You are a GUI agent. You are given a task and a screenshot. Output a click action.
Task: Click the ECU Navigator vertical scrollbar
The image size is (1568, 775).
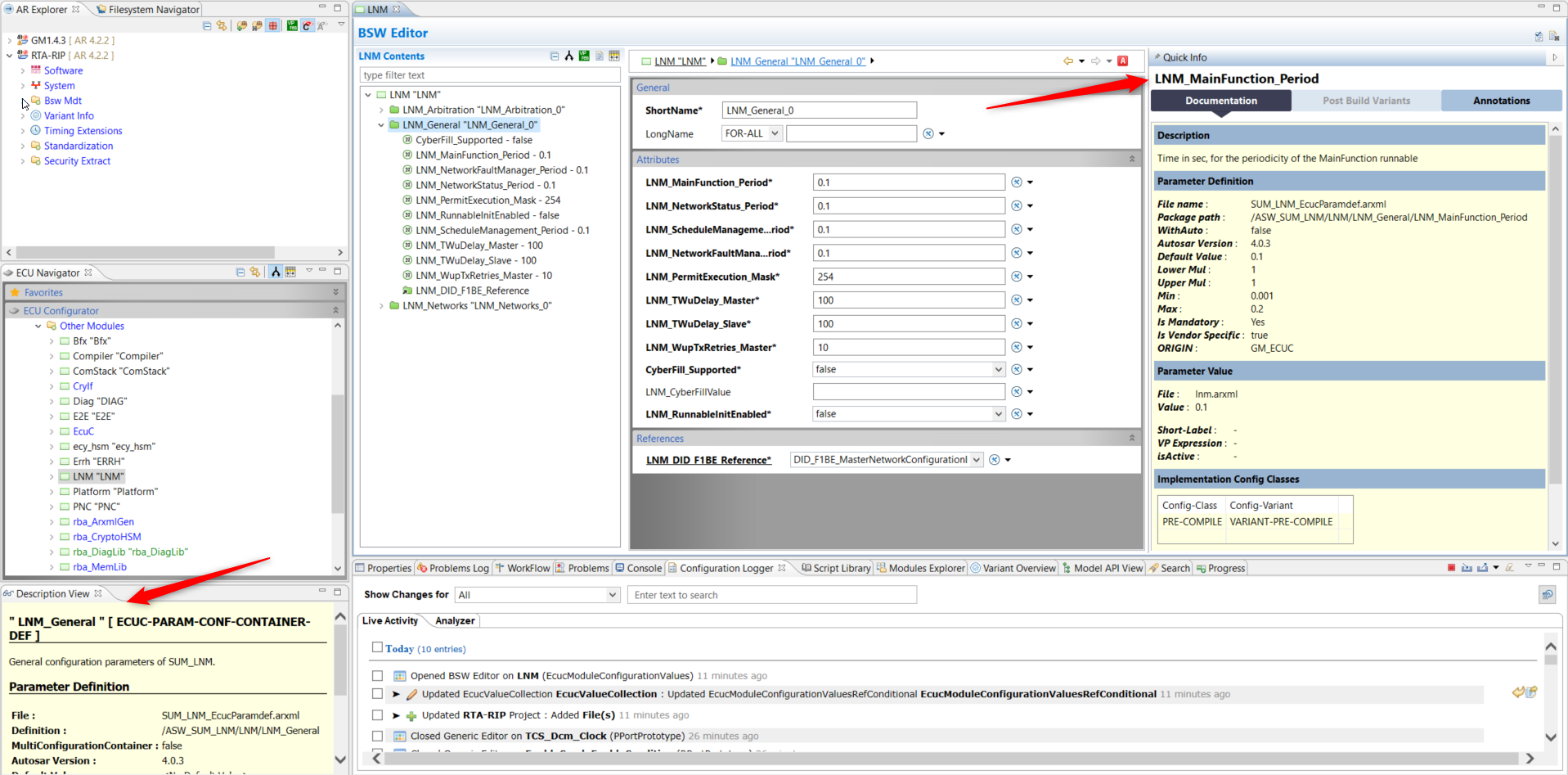[338, 453]
